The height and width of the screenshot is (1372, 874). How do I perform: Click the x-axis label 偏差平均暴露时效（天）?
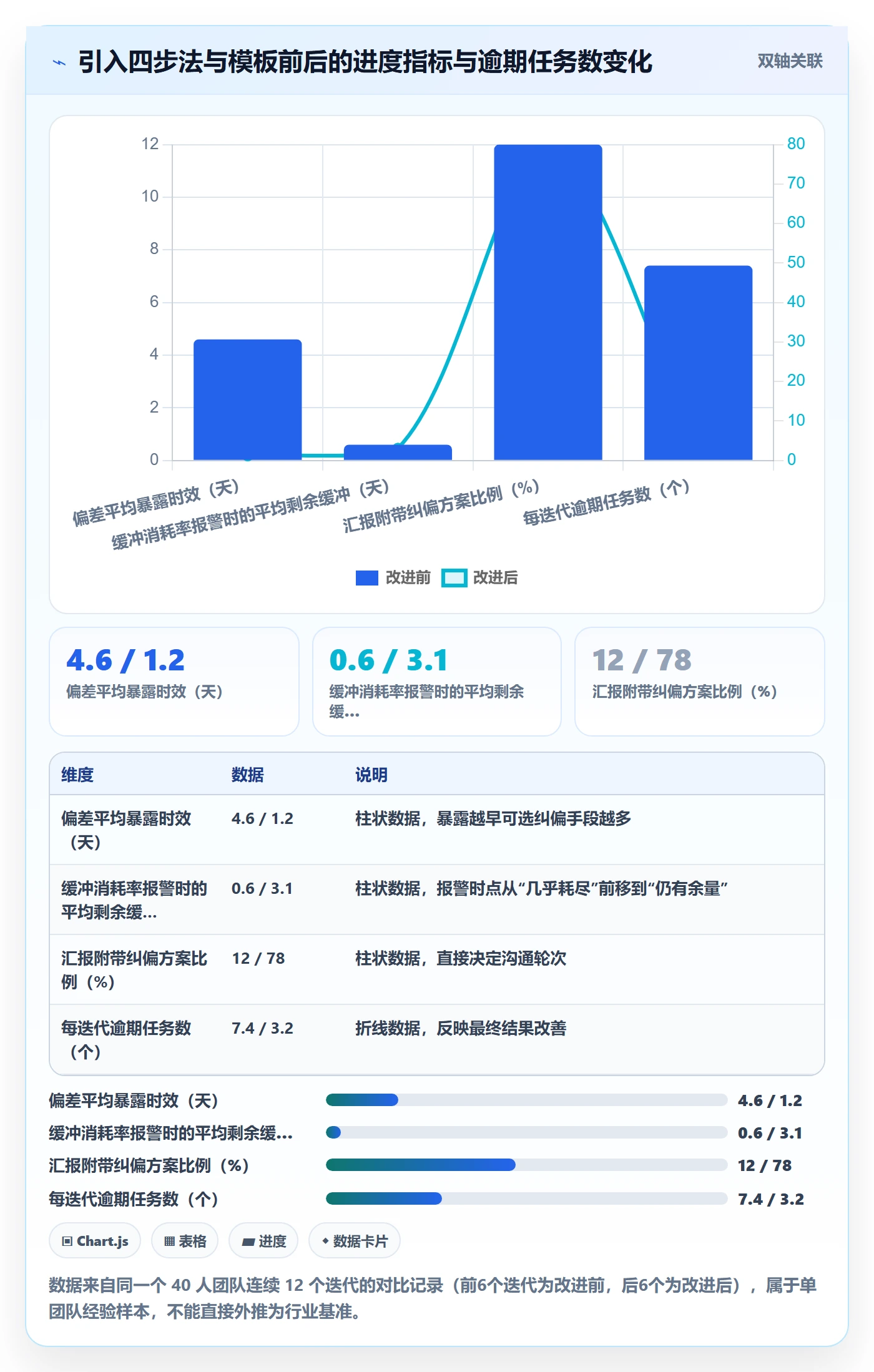(156, 502)
